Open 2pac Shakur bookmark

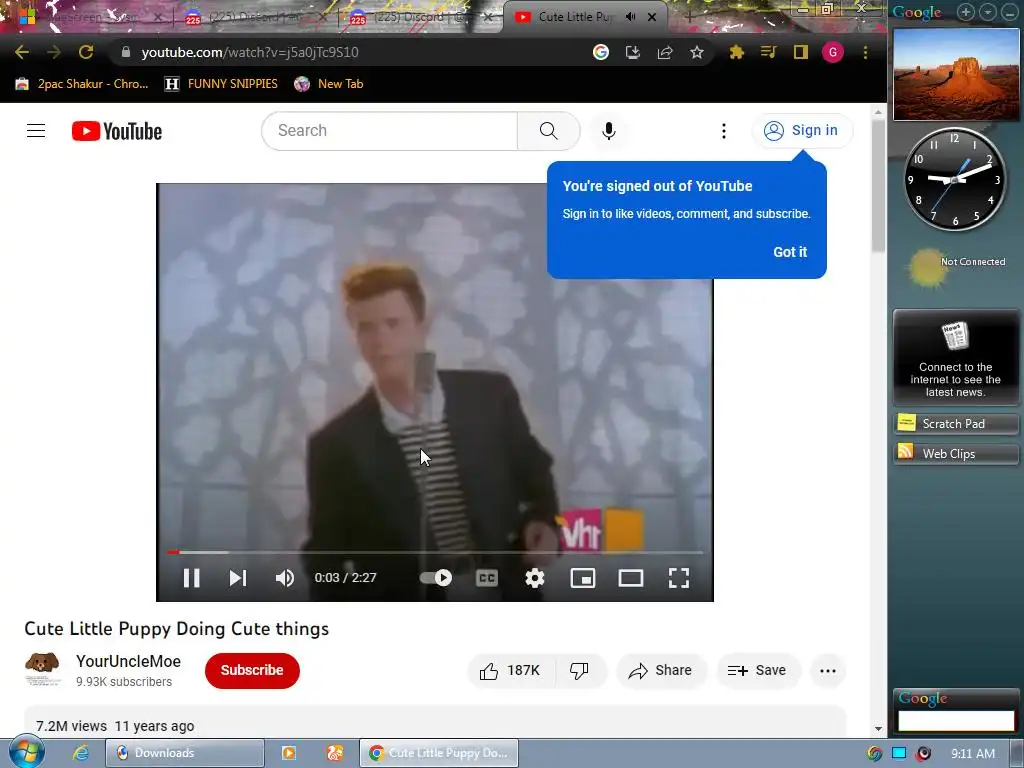tap(82, 84)
